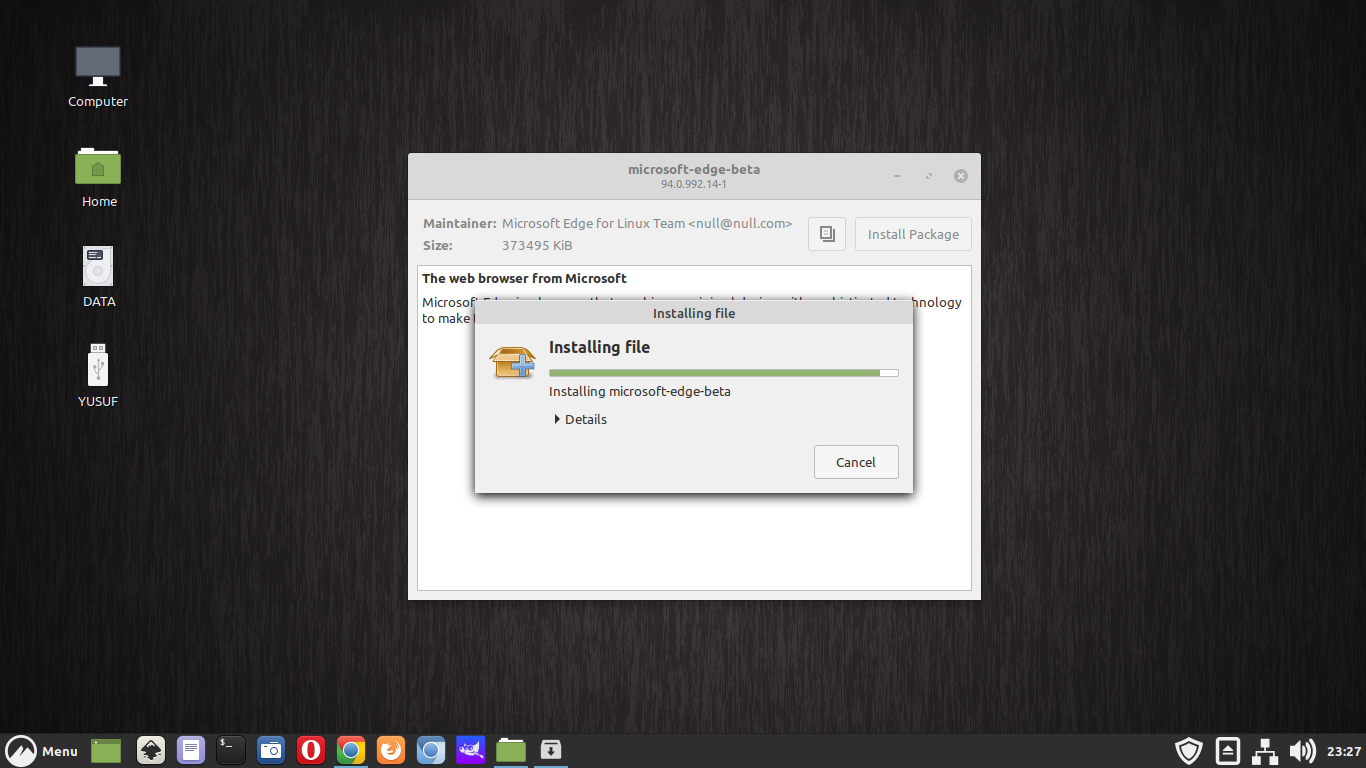Open the Menu button in the panel
This screenshot has height=768, width=1366.
click(x=42, y=751)
